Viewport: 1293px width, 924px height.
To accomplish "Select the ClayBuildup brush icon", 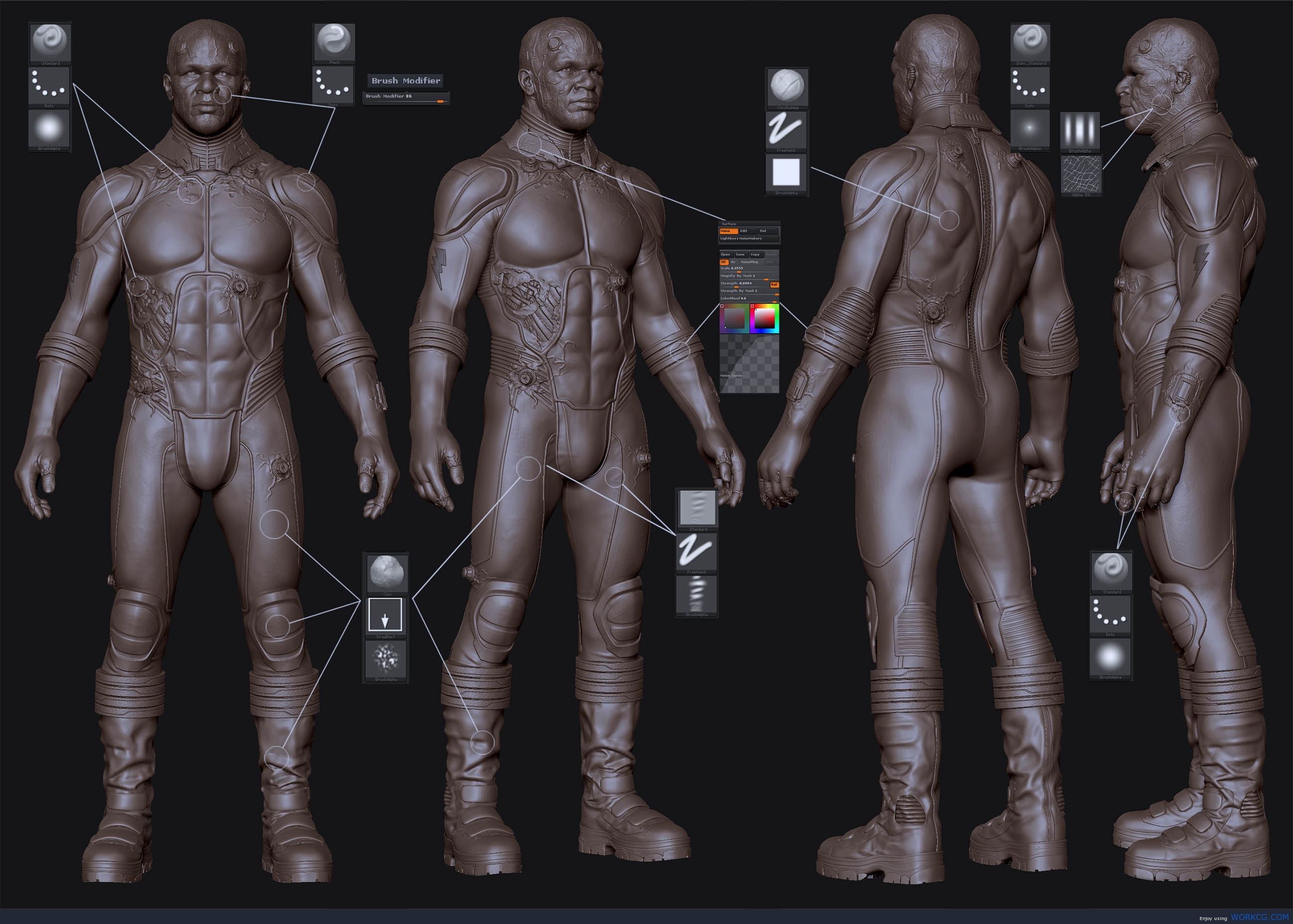I will click(787, 89).
